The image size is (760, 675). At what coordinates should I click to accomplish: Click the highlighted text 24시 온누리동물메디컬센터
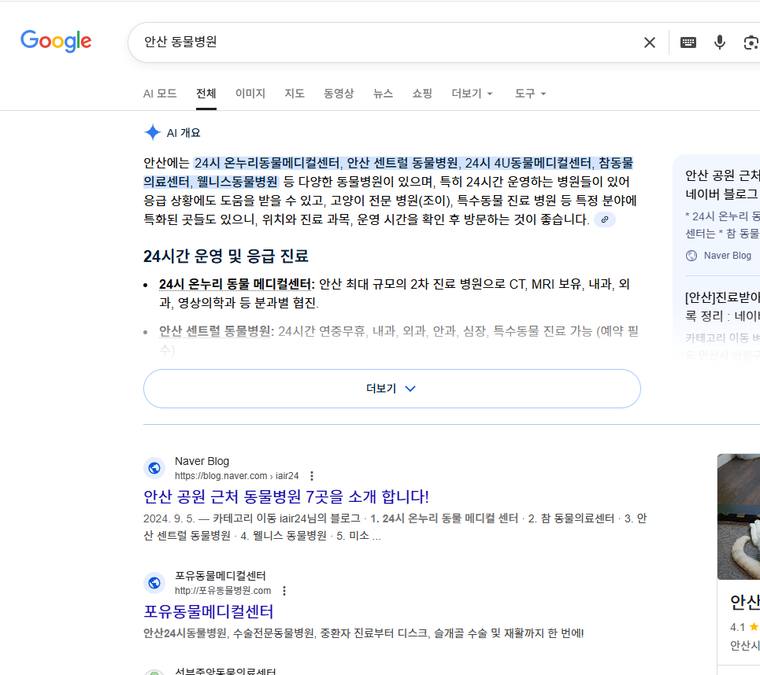click(267, 163)
